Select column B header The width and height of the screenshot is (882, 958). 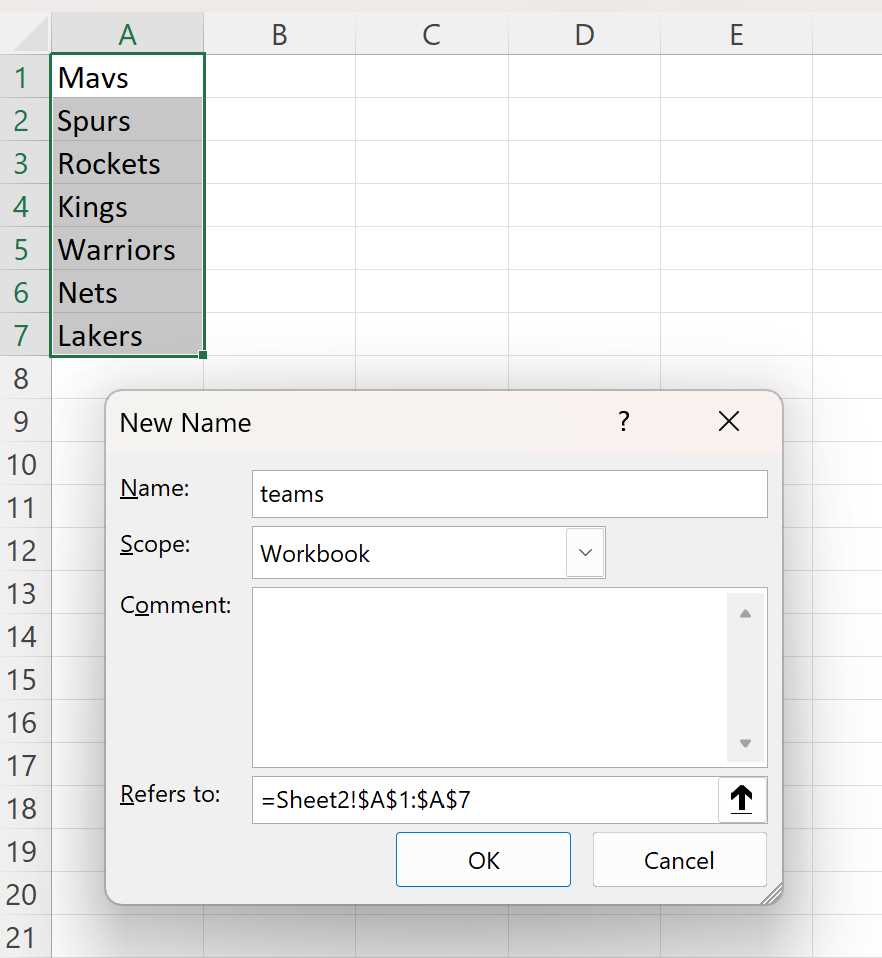(279, 34)
